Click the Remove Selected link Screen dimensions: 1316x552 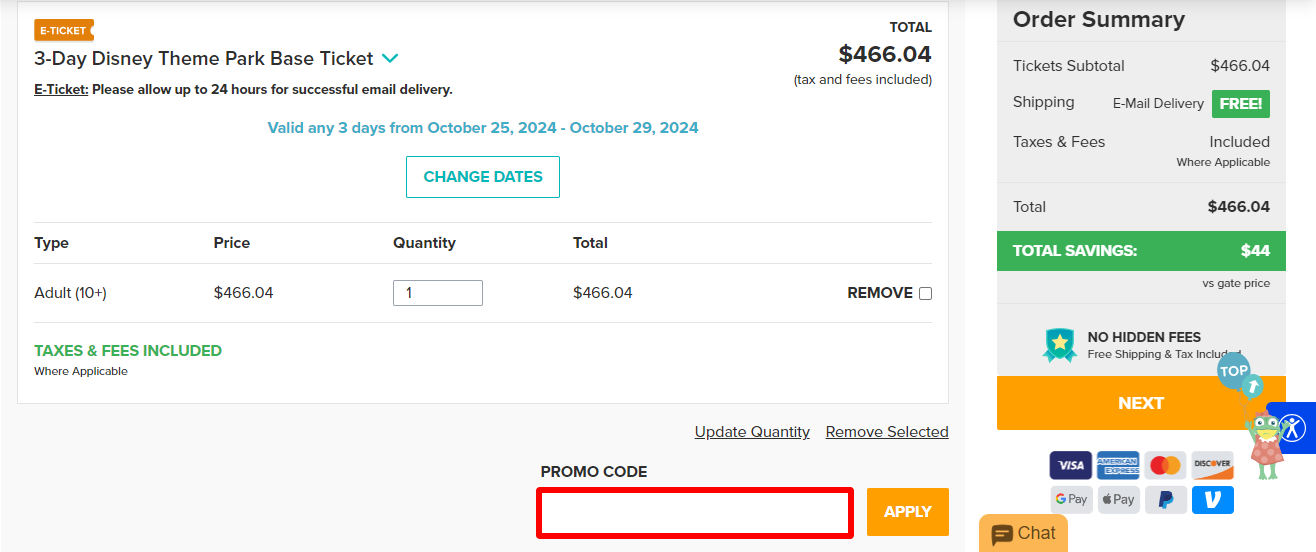coord(887,432)
